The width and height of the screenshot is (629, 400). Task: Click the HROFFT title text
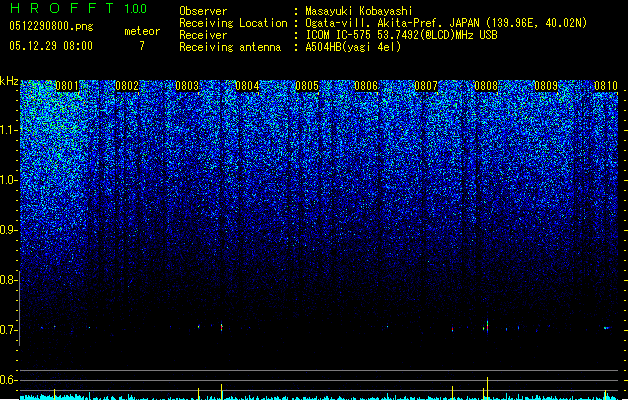point(62,8)
